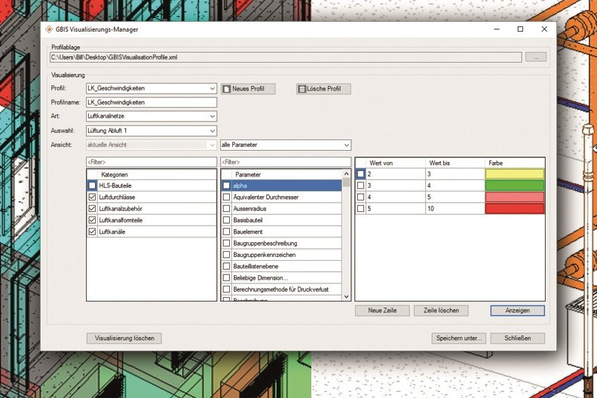Enable the HLS-Bauteile category checkbox
The height and width of the screenshot is (398, 597).
[92, 185]
